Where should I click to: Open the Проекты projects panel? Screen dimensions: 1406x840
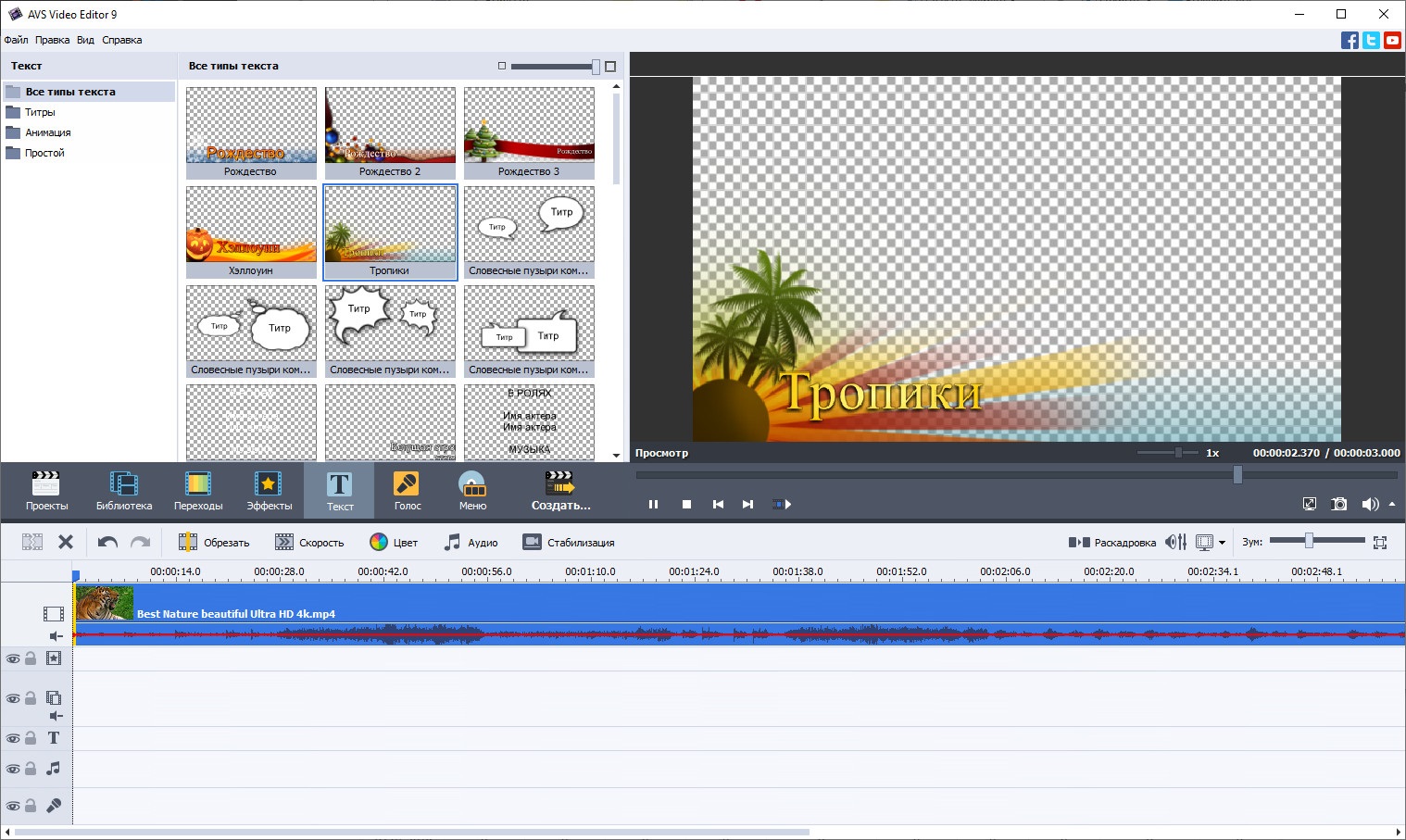click(46, 491)
